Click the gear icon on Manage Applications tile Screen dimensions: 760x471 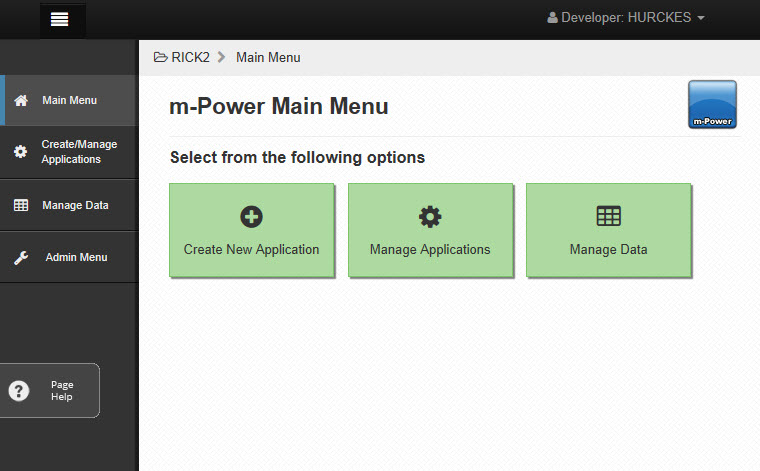(430, 217)
